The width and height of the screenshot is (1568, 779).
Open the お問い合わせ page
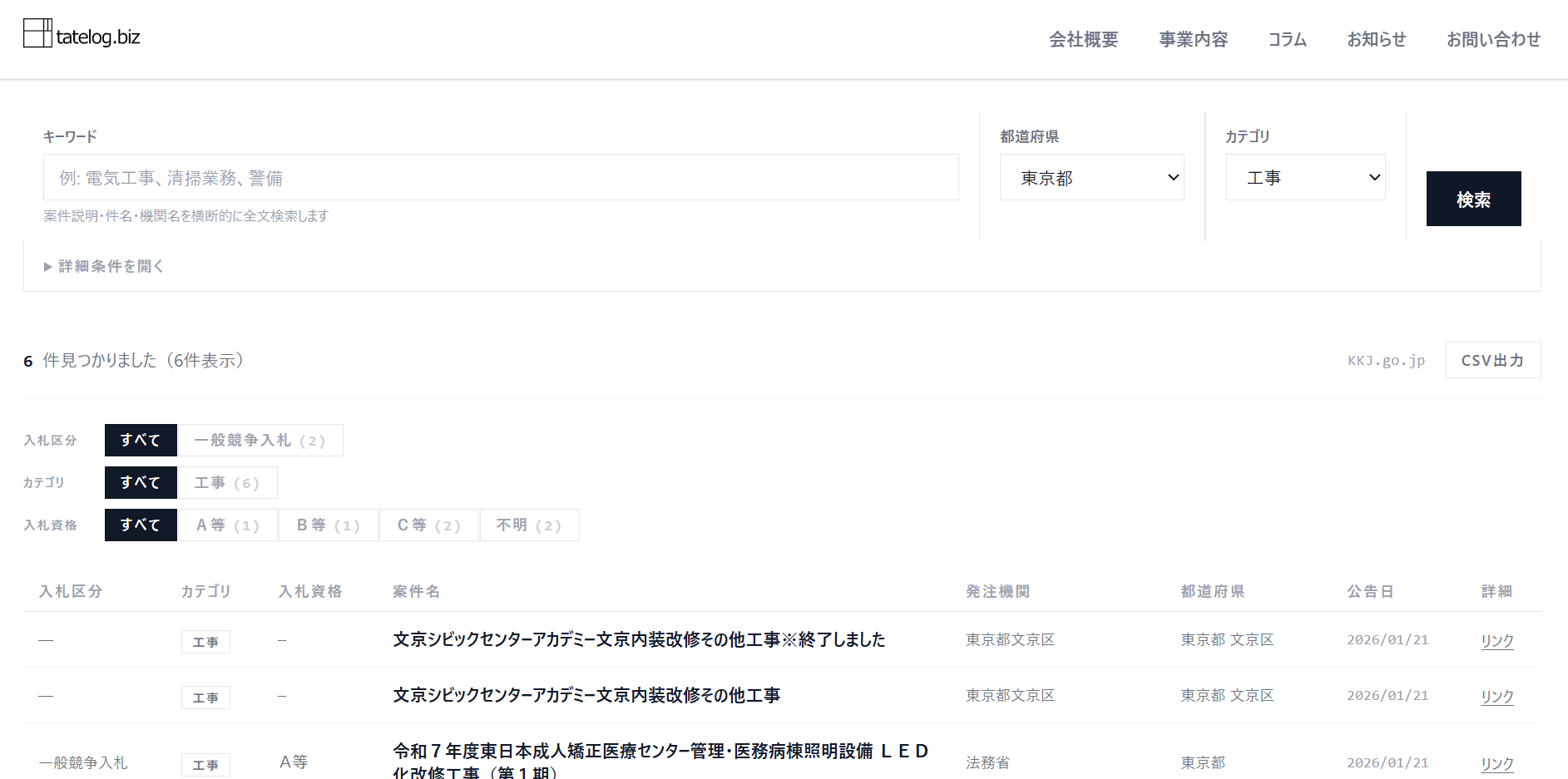[x=1493, y=39]
